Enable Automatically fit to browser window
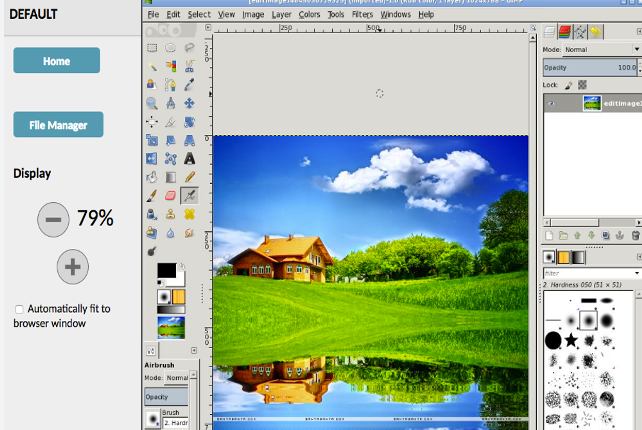The height and width of the screenshot is (430, 642). coord(19,309)
